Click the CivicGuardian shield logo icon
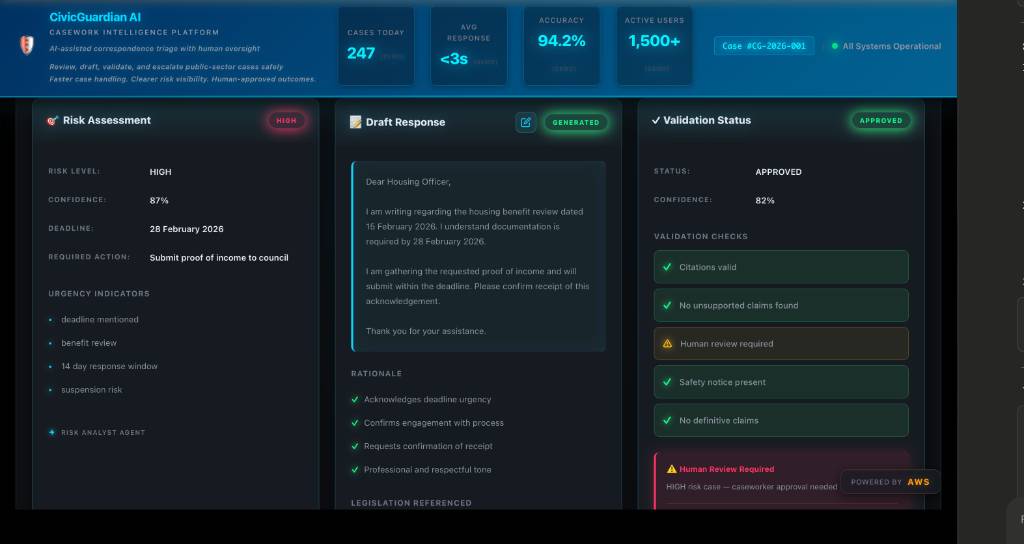Image resolution: width=1024 pixels, height=544 pixels. click(26, 45)
